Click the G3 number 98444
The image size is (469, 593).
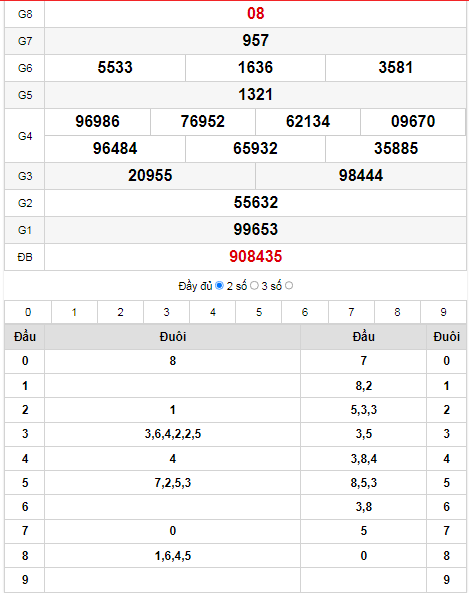[361, 175]
